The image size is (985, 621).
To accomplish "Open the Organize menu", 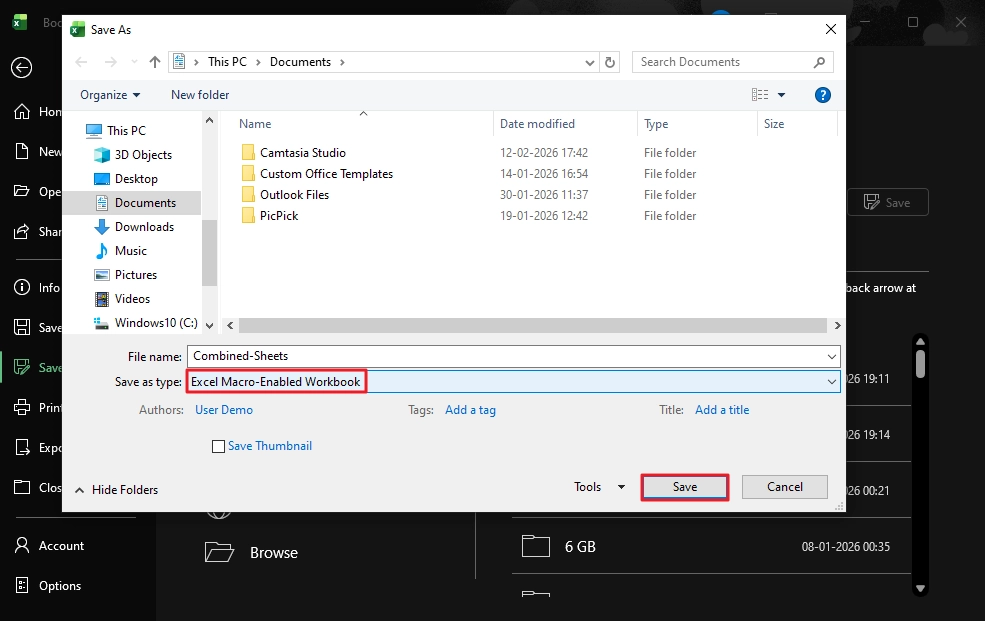I will click(x=107, y=94).
